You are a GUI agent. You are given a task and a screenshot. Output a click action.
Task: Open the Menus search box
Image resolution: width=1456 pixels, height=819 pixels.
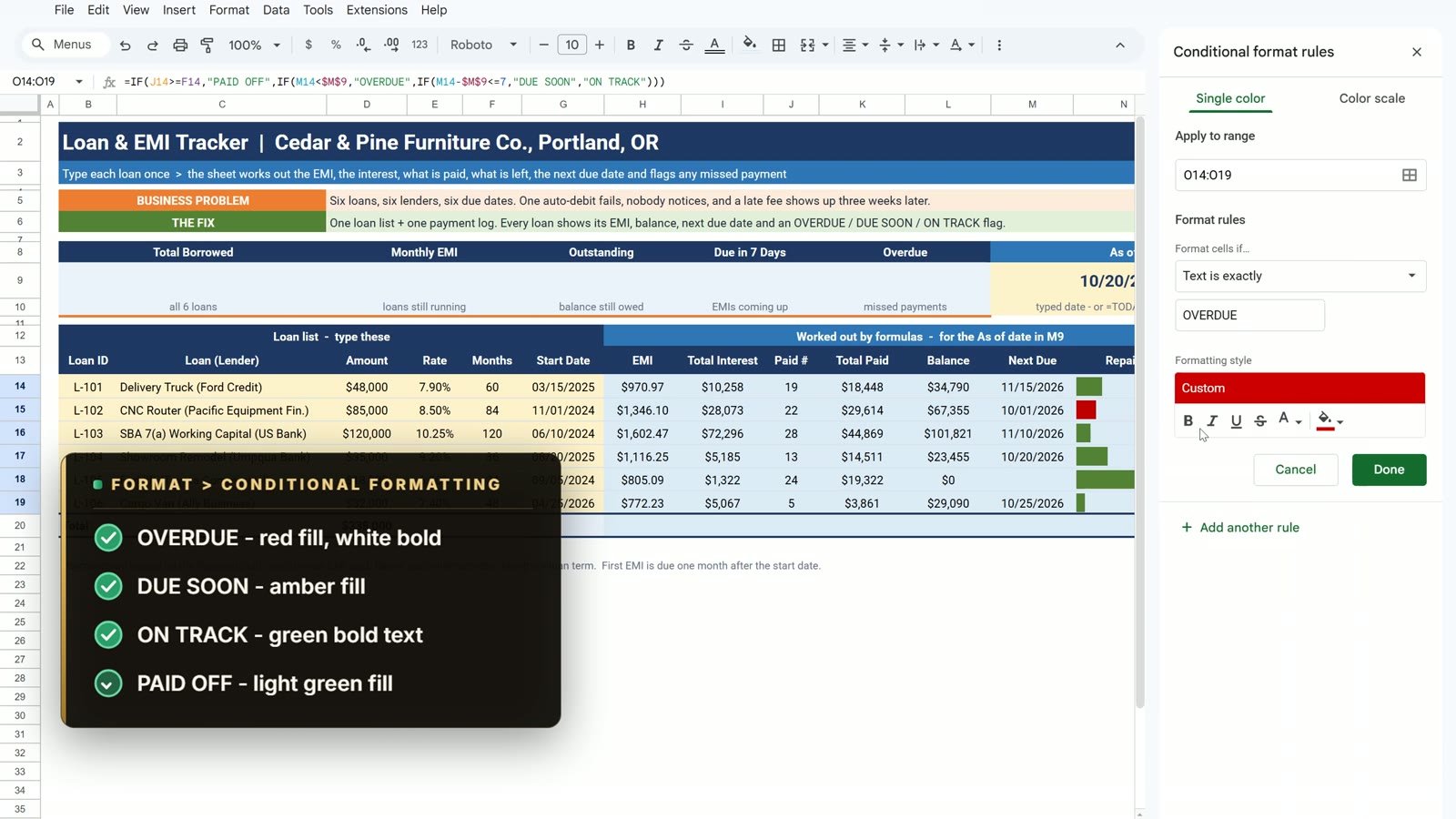[x=65, y=45]
